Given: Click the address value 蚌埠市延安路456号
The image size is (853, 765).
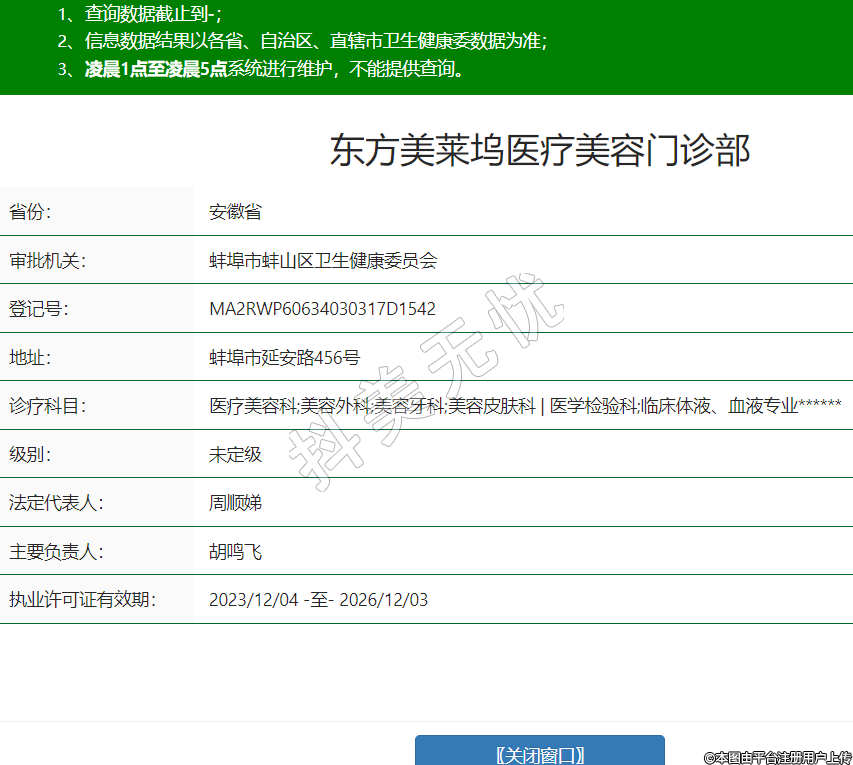Looking at the screenshot, I should coord(284,357).
